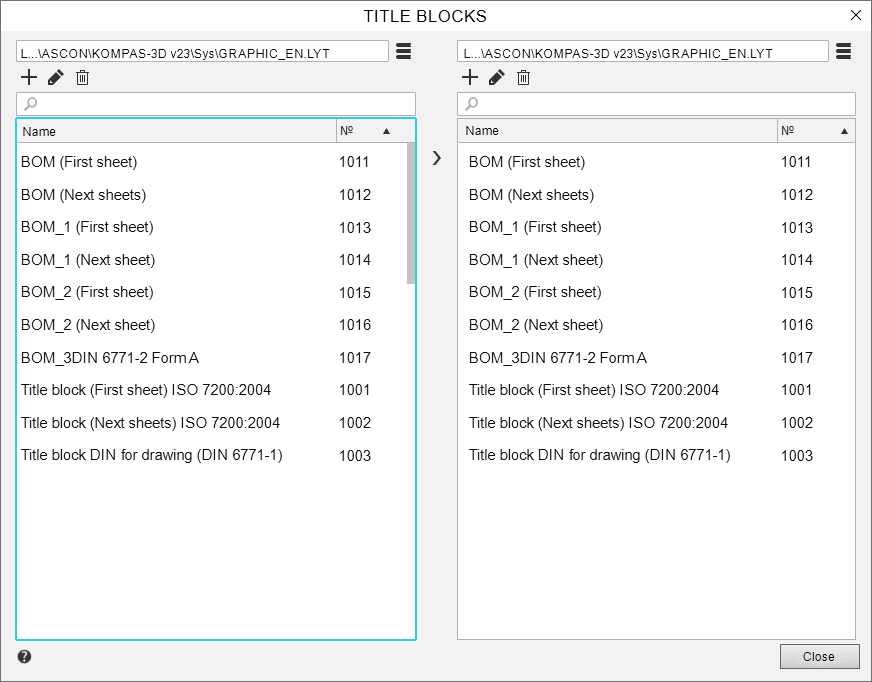Click the edit pencil icon in left panel
Viewport: 872px width, 682px height.
[55, 78]
